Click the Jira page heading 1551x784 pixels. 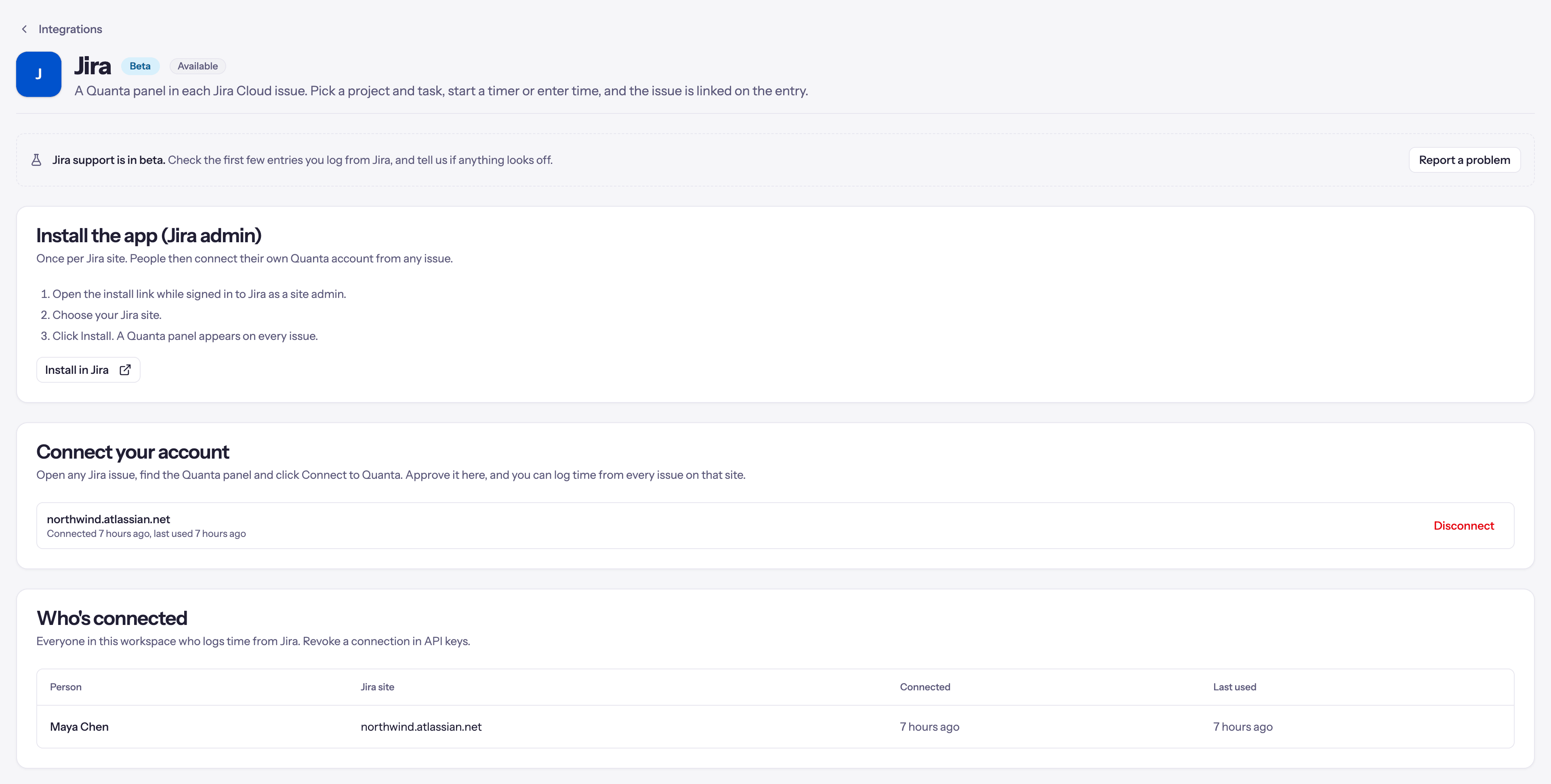(x=93, y=66)
